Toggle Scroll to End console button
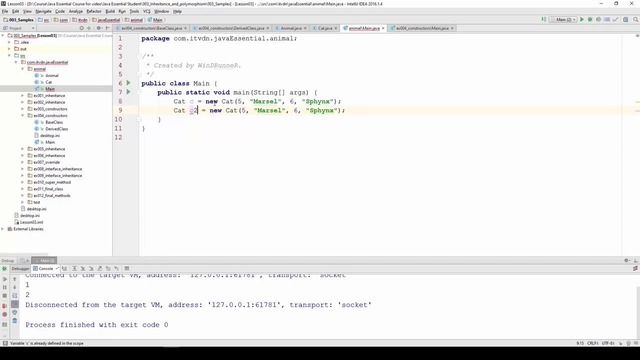 point(15,304)
